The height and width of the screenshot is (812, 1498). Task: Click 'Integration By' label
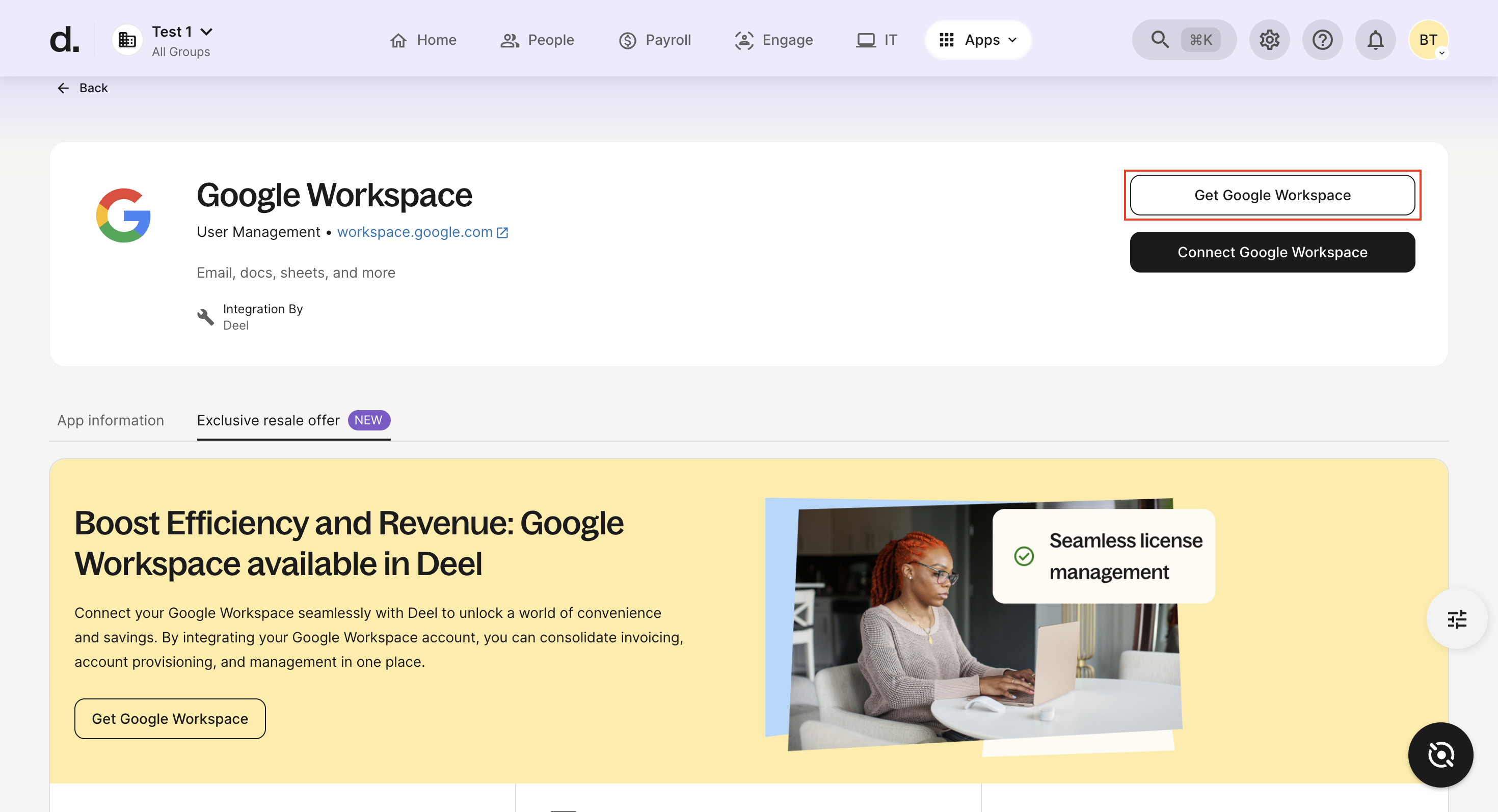point(263,309)
